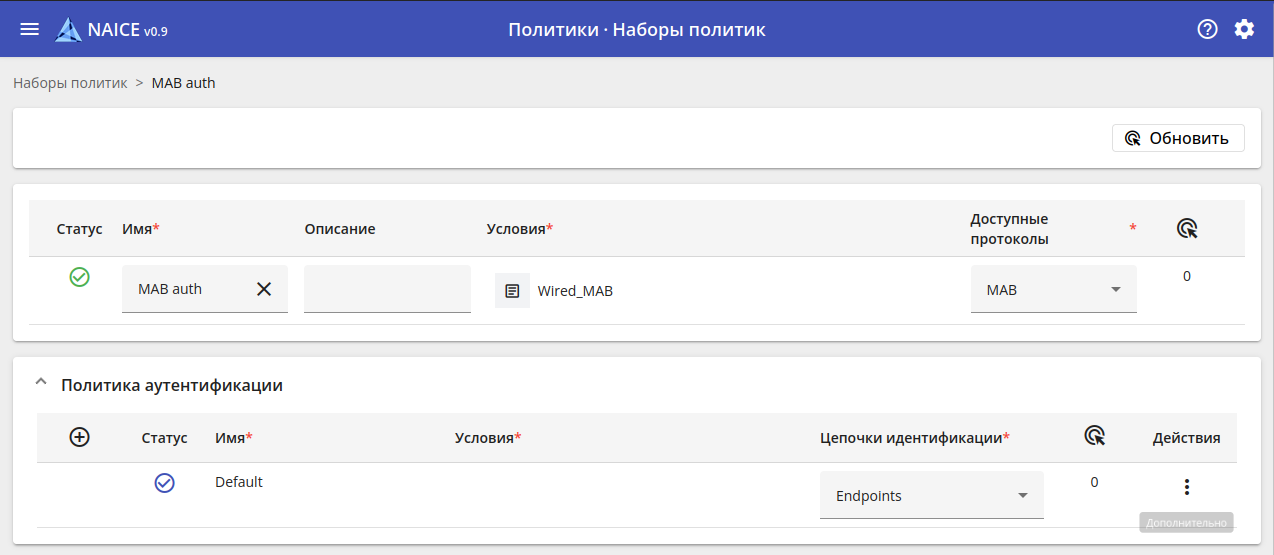Click the Обновить button
1274x555 pixels.
tap(1178, 138)
